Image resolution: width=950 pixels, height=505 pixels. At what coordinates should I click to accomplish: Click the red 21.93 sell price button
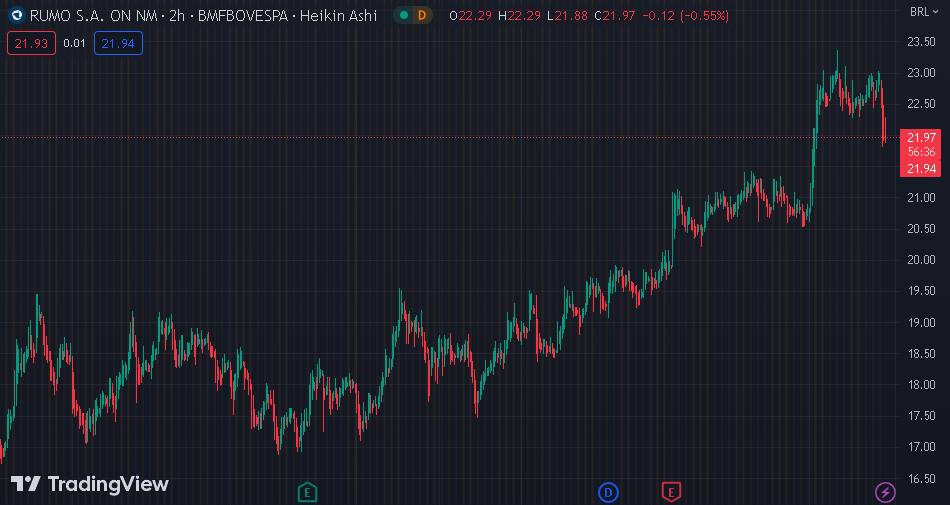click(32, 43)
